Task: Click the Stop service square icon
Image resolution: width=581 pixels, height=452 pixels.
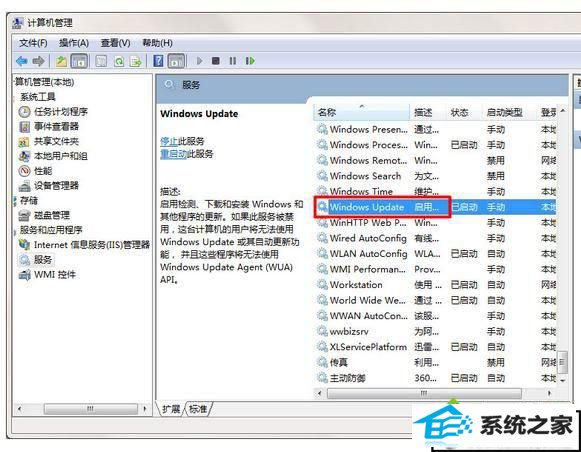Action: pos(216,61)
